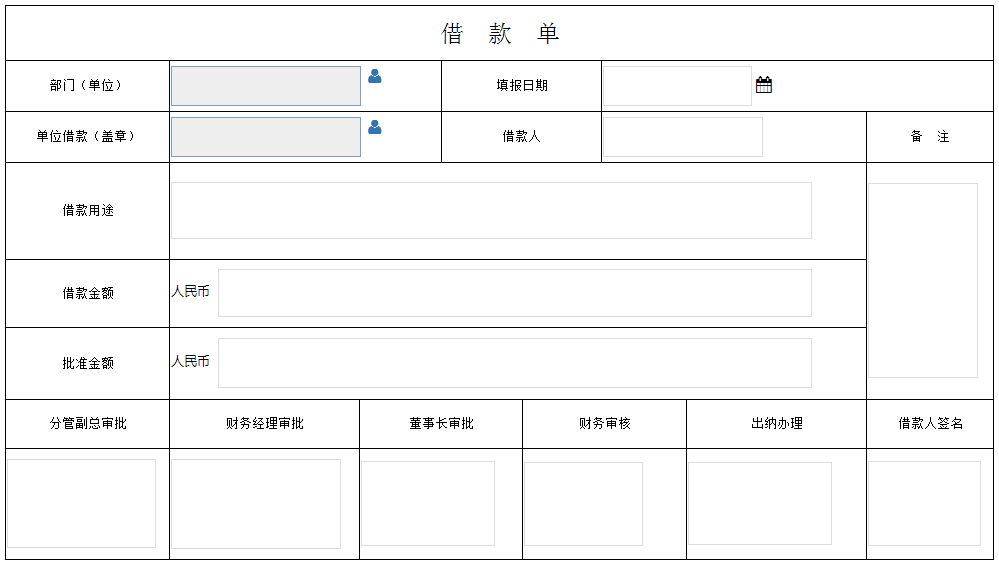The width and height of the screenshot is (999, 567).
Task: Click the person picker icon beside 部门（单位）
Action: point(375,76)
